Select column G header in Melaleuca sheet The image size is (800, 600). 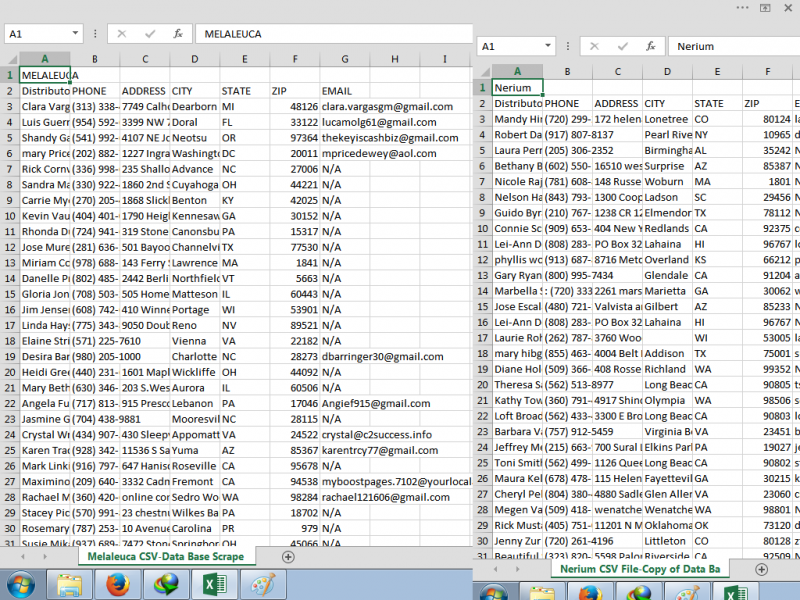tap(345, 59)
